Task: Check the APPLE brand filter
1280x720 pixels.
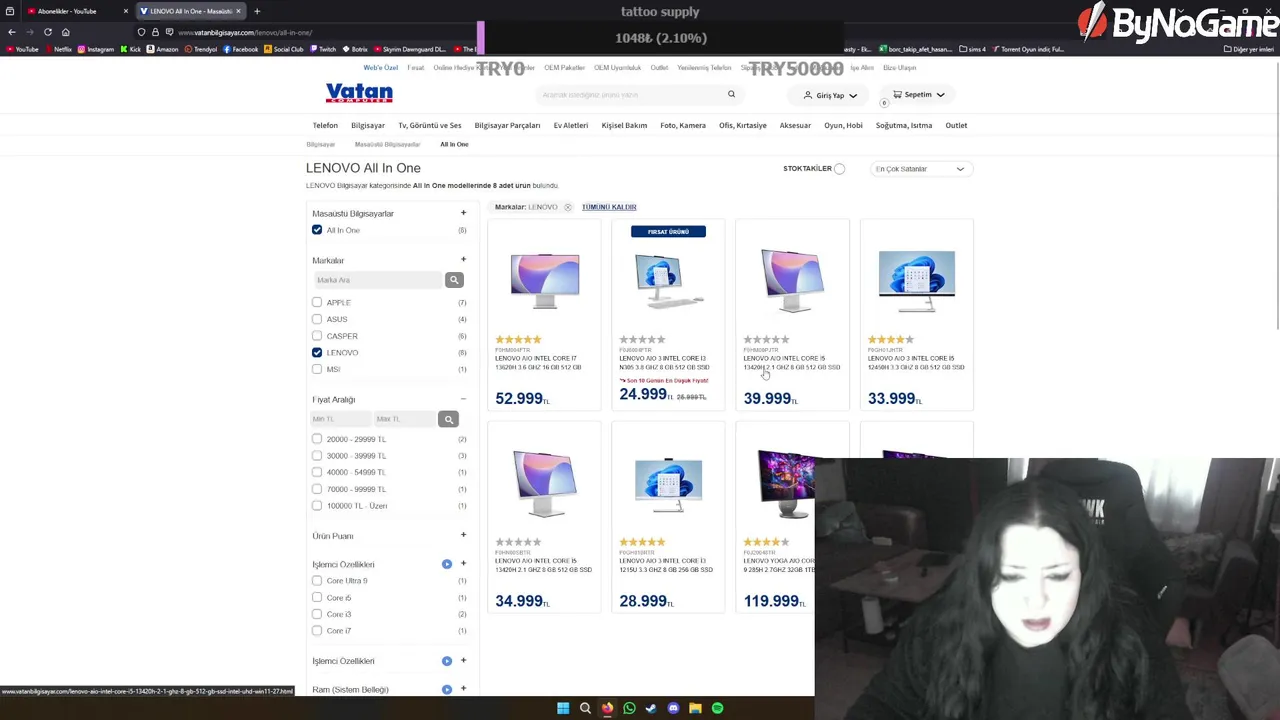Action: click(317, 302)
